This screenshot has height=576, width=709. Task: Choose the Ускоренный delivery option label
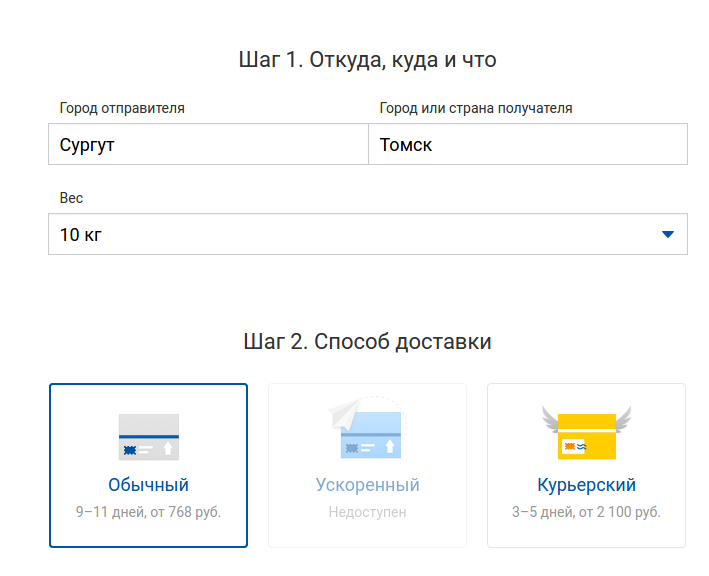coord(368,485)
